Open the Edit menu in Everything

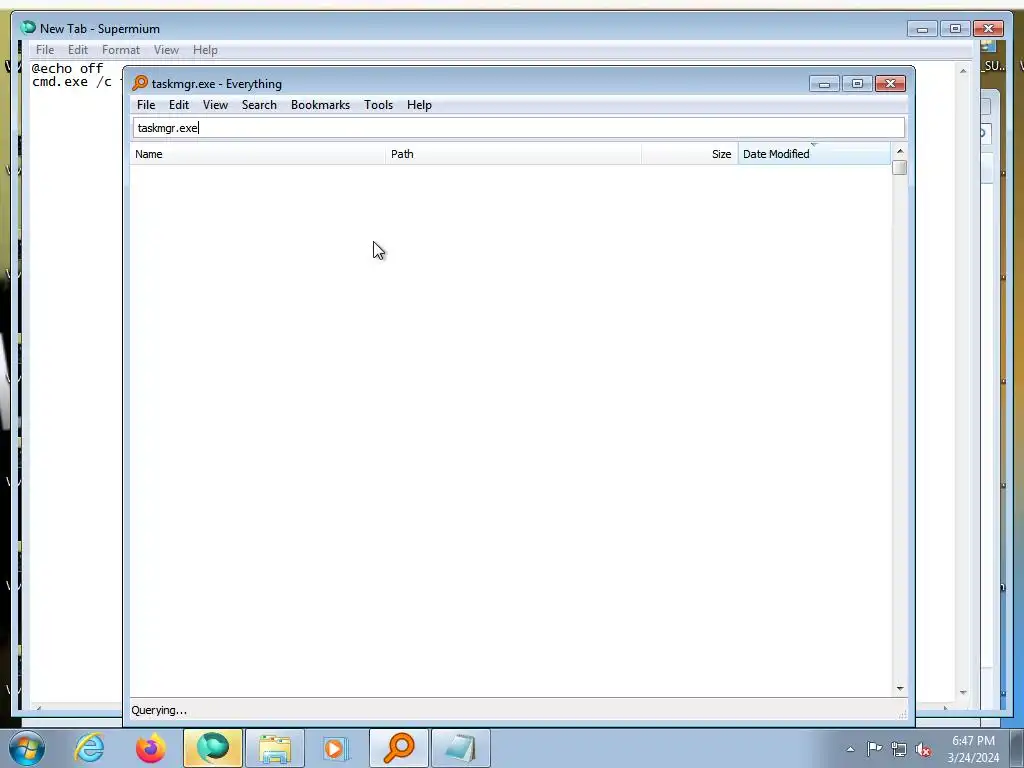tap(178, 105)
